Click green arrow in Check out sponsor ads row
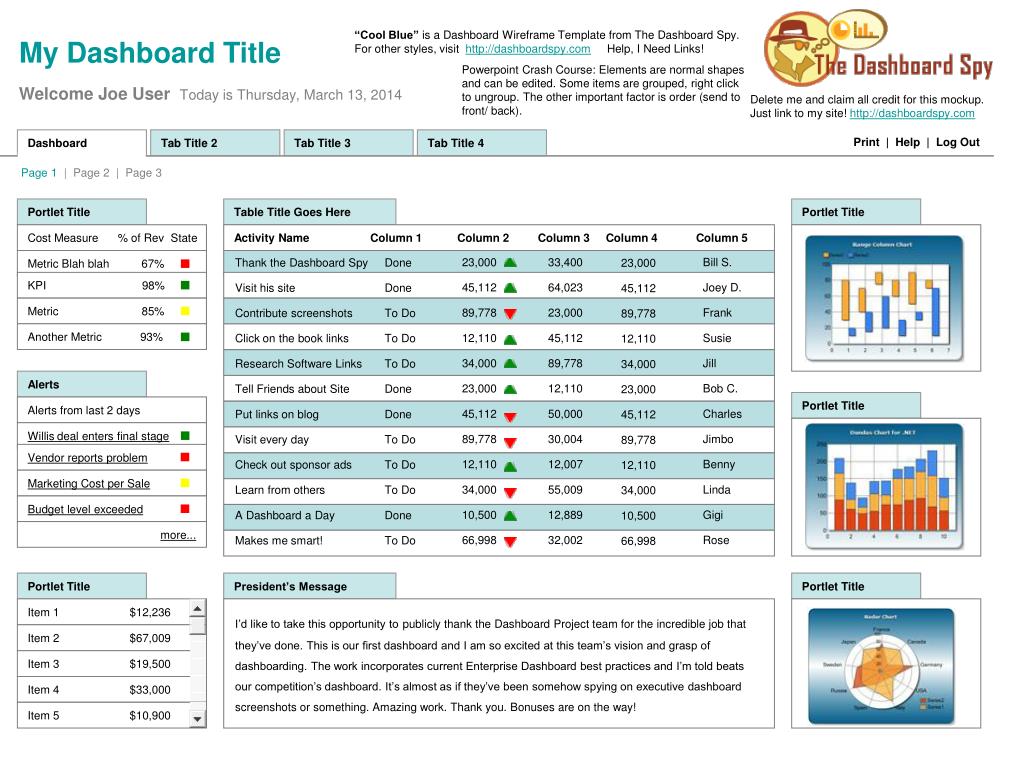This screenshot has height=768, width=1024. pyautogui.click(x=511, y=466)
